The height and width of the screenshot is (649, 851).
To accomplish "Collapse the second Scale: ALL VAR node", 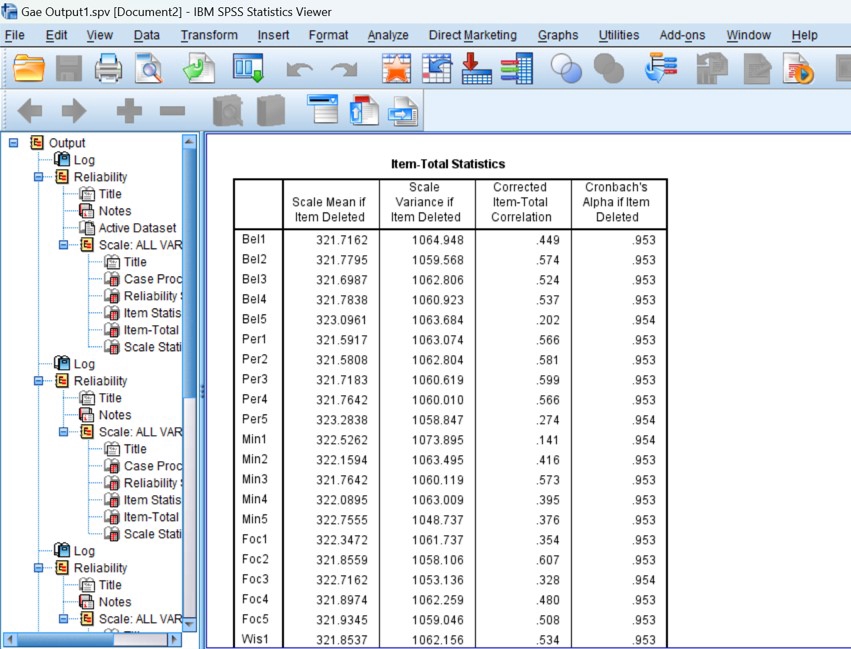I will click(x=63, y=432).
